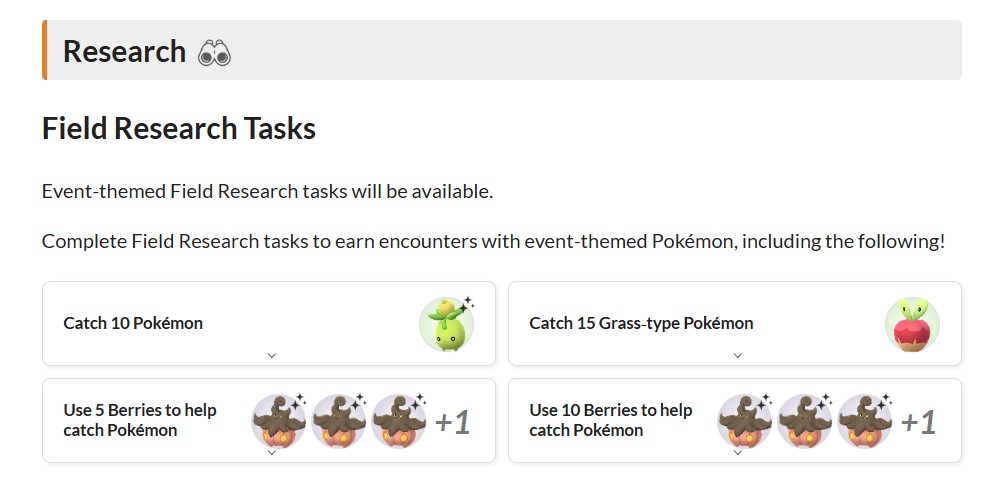Click the Smoliv reward icon for Catch 10 Pokémon
The image size is (995, 486).
(x=446, y=324)
